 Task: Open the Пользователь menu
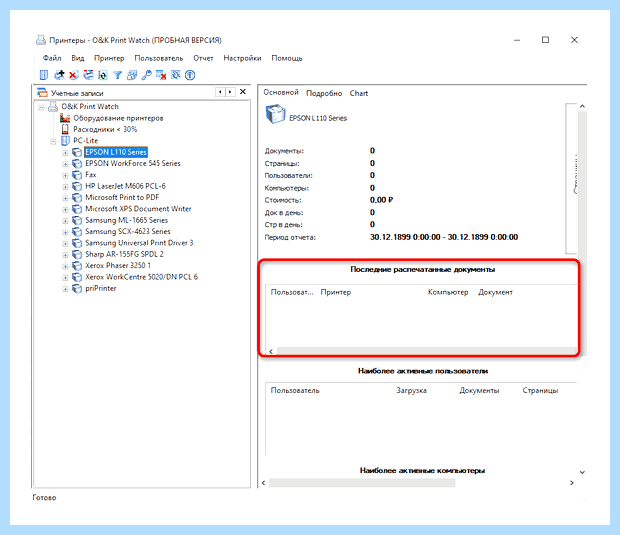[x=159, y=58]
